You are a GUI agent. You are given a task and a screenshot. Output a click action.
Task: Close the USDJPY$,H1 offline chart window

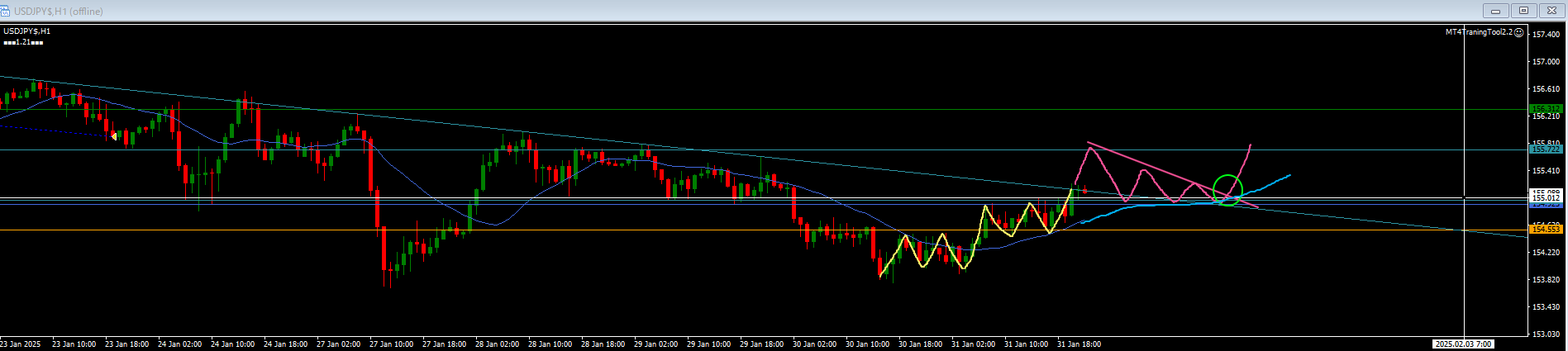pos(1551,11)
